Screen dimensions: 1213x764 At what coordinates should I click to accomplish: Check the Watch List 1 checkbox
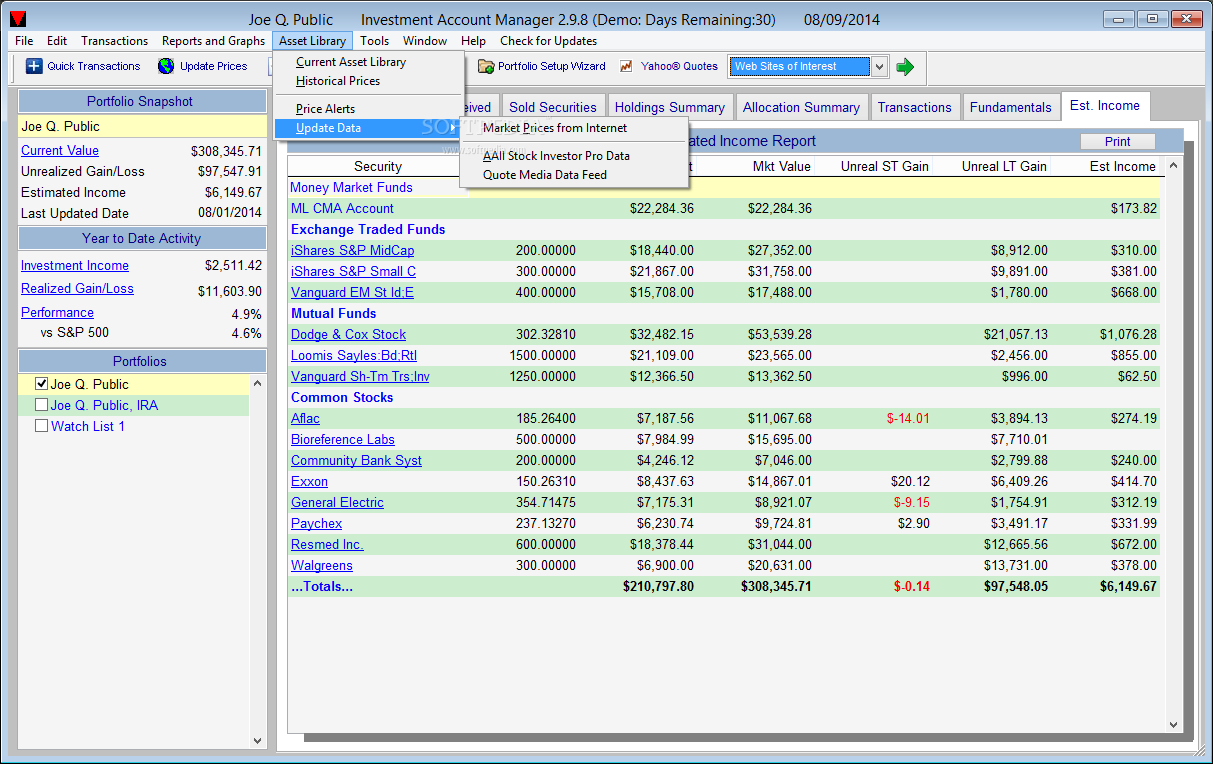[41, 426]
